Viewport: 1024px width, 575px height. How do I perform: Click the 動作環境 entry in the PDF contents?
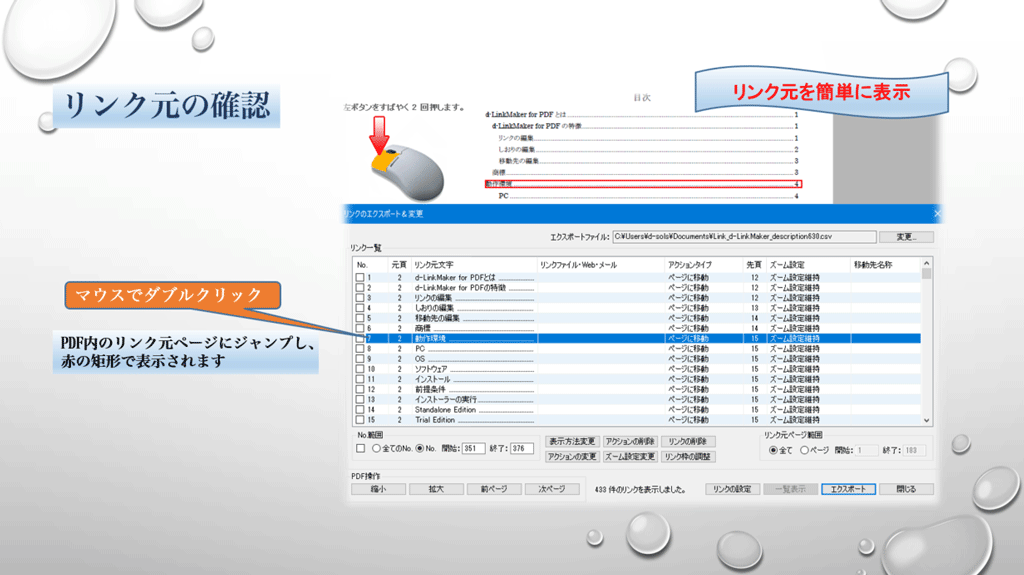pos(643,184)
